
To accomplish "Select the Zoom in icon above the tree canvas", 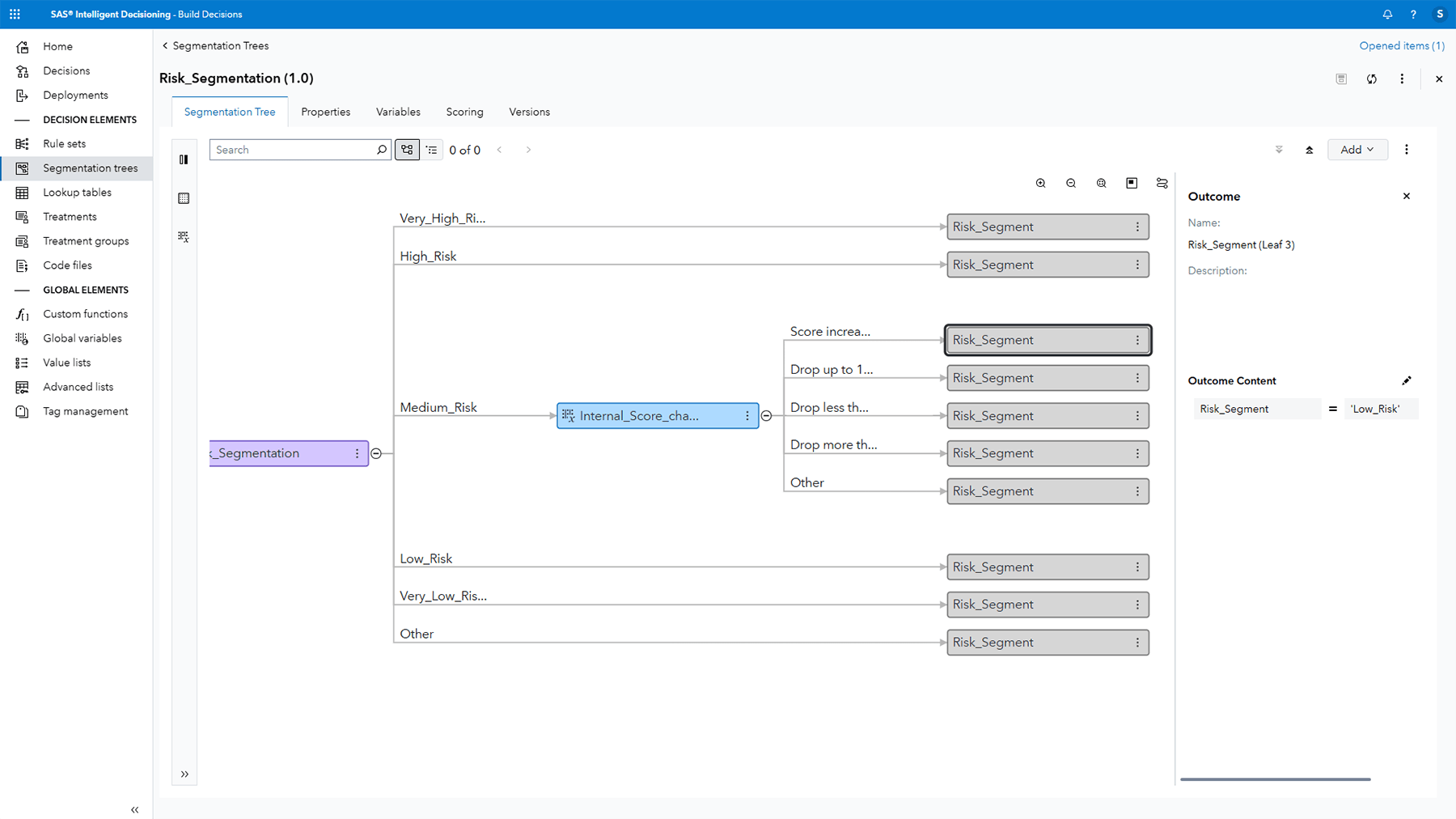I will coord(1041,183).
